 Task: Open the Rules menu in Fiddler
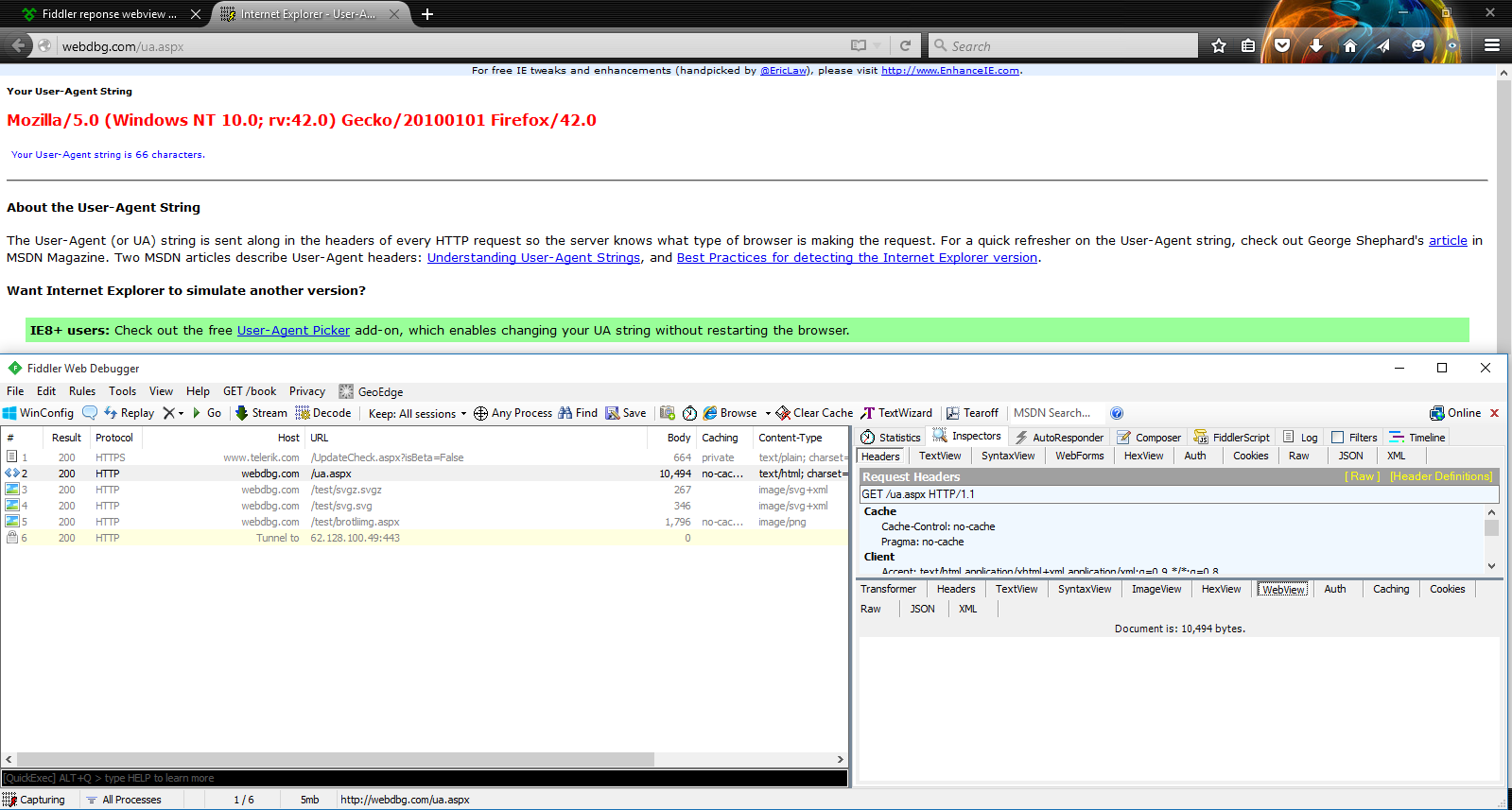coord(82,391)
